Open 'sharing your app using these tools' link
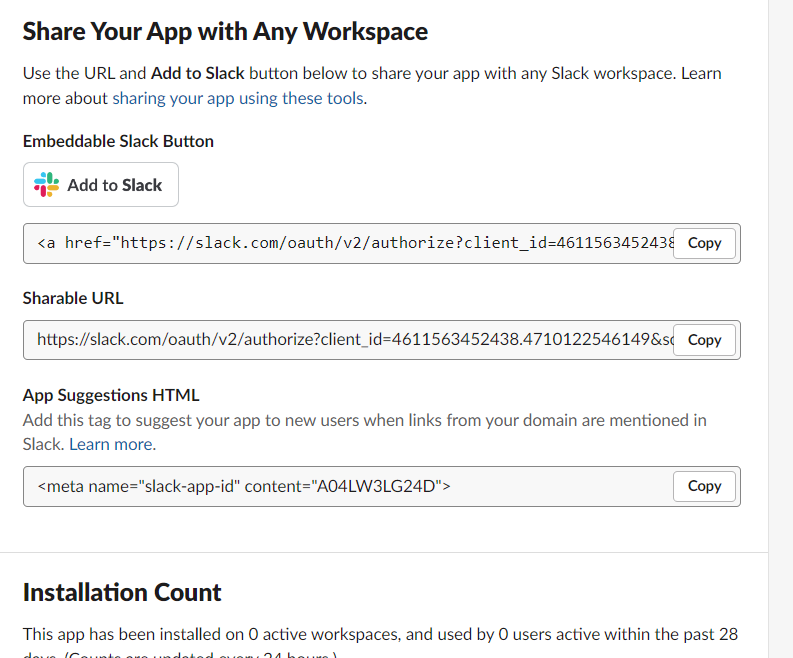The width and height of the screenshot is (793, 658). tap(238, 98)
